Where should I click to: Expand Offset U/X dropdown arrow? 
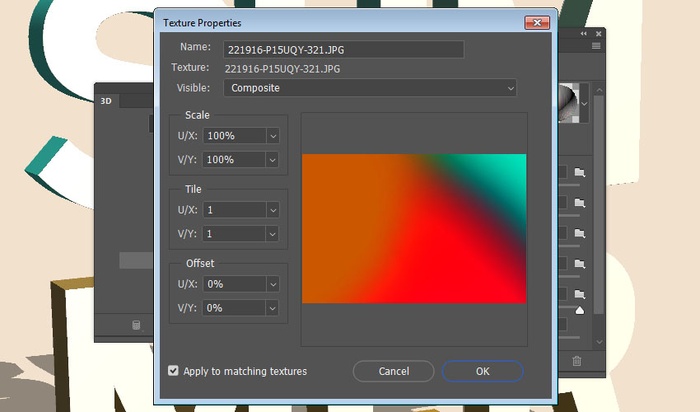coord(273,284)
